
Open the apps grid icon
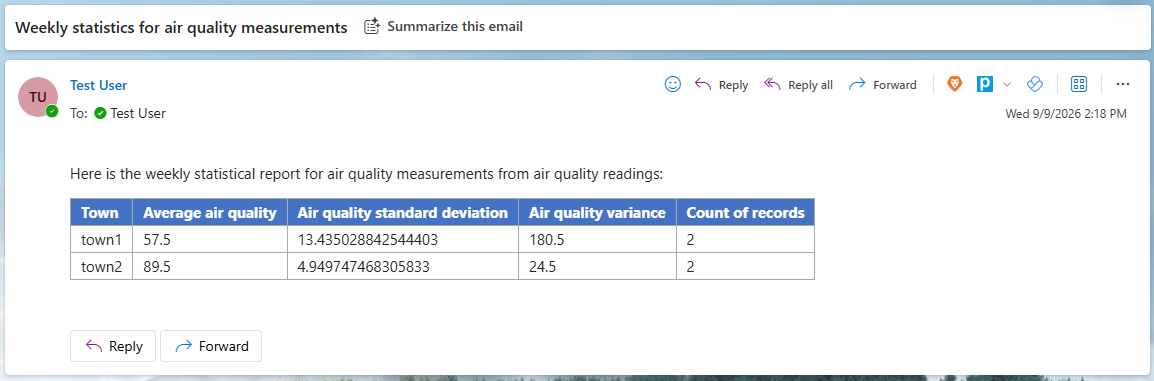click(x=1079, y=85)
